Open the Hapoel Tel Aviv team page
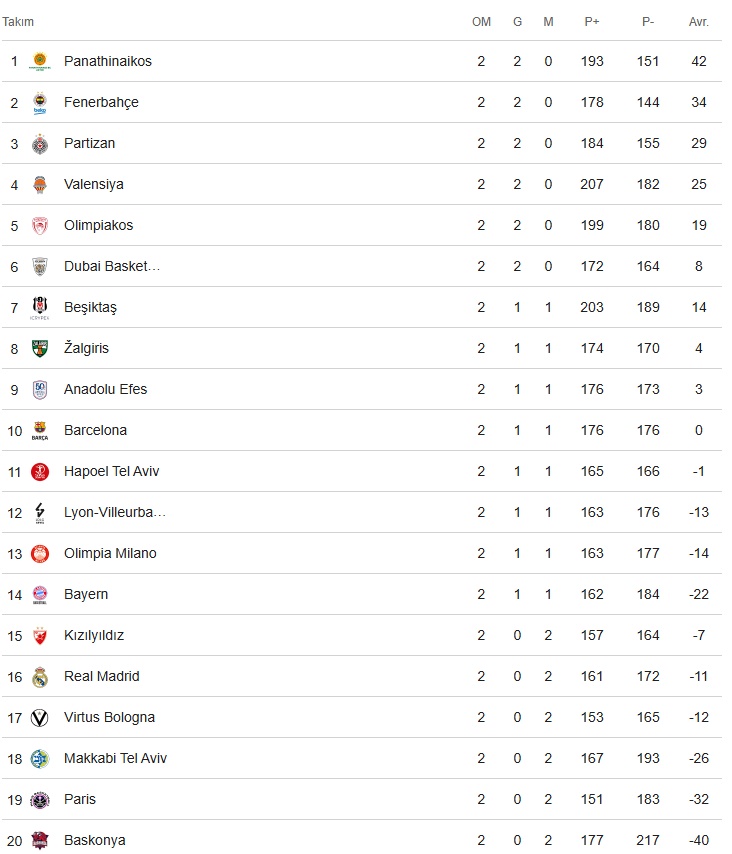Viewport: 732px width, 854px height. coord(112,471)
